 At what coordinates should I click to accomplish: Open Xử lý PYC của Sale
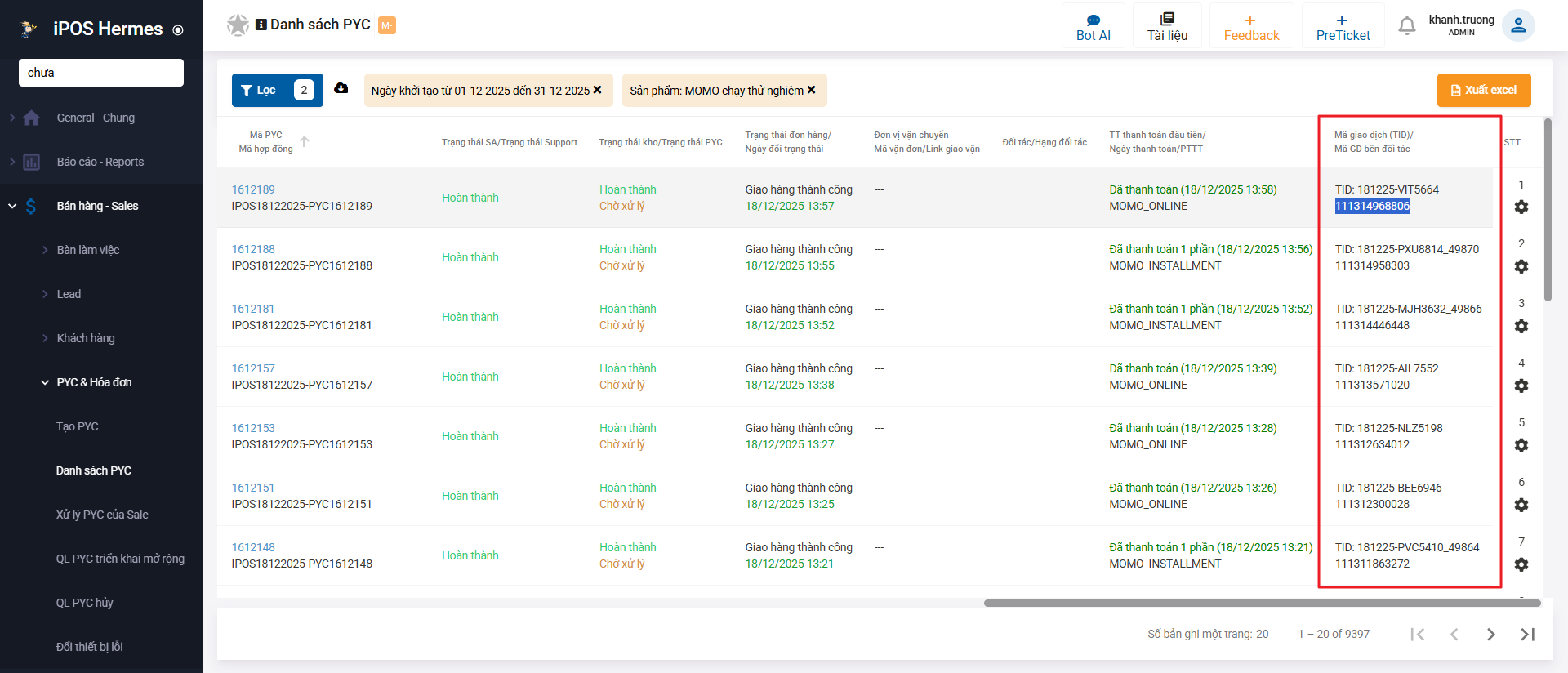[x=101, y=515]
